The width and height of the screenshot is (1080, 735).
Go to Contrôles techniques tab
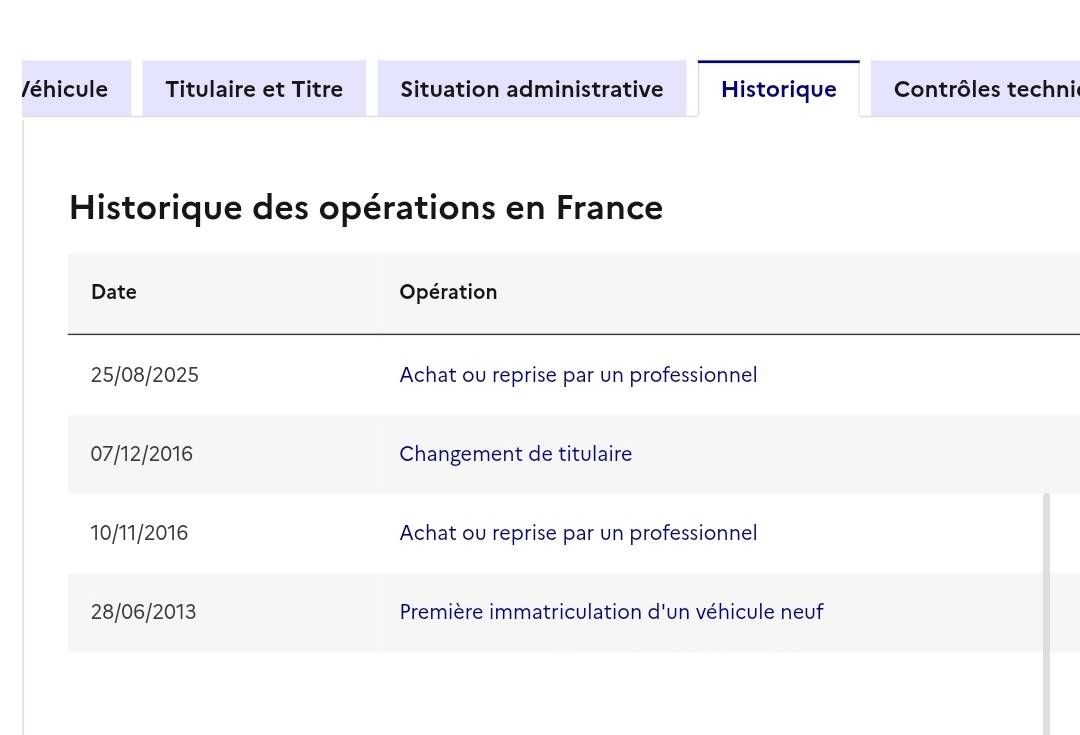tap(980, 89)
